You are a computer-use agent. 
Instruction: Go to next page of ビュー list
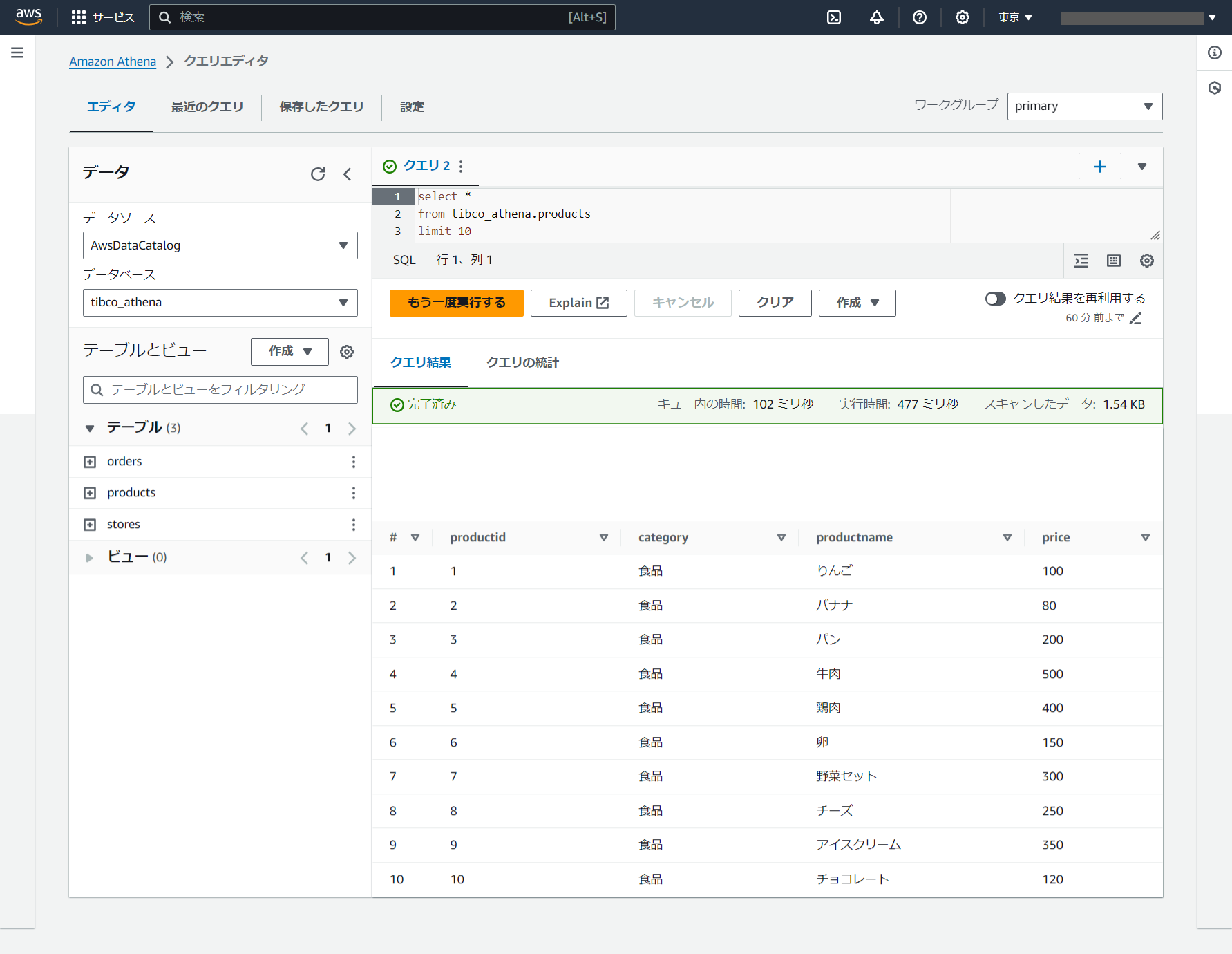[352, 558]
